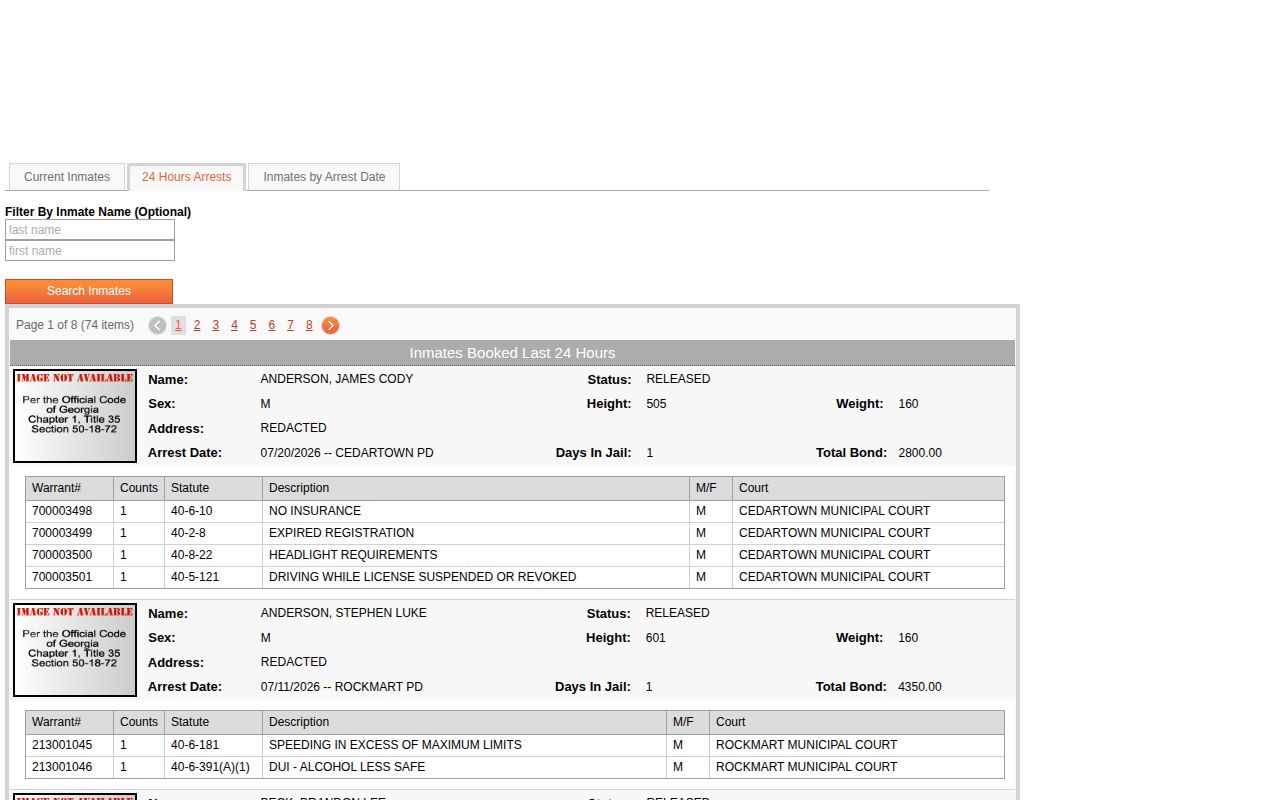Open page 1 of results

pos(178,325)
